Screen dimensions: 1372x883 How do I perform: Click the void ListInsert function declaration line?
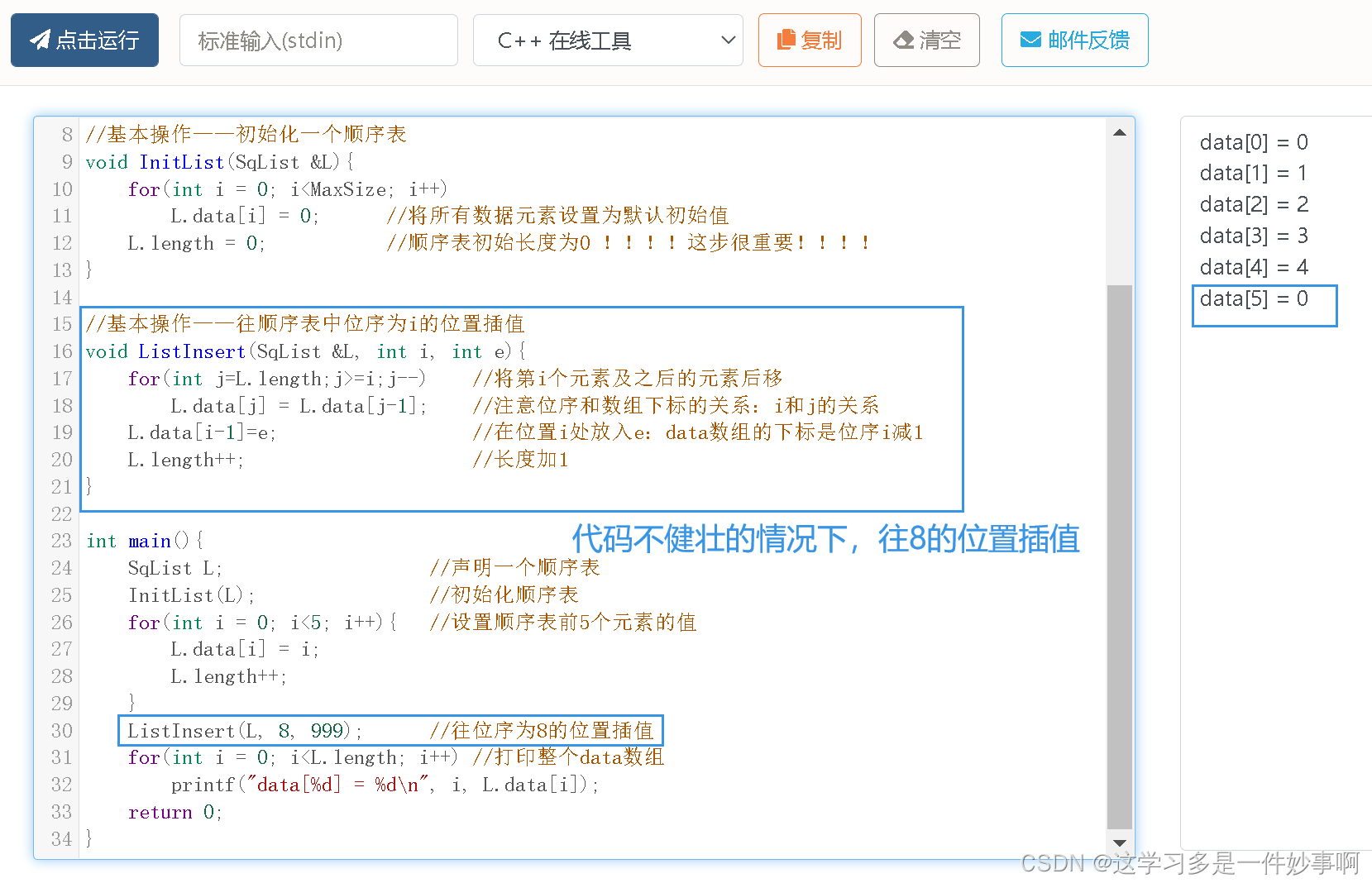point(306,351)
